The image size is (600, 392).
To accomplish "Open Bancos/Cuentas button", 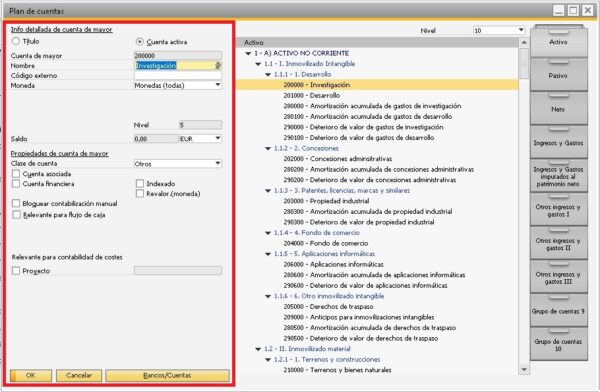I will pos(167,375).
